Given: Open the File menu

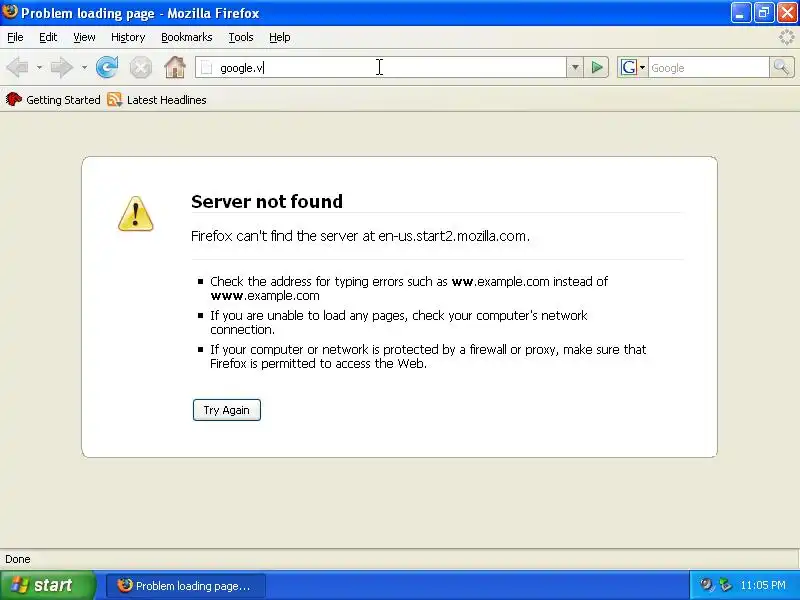Looking at the screenshot, I should [15, 37].
